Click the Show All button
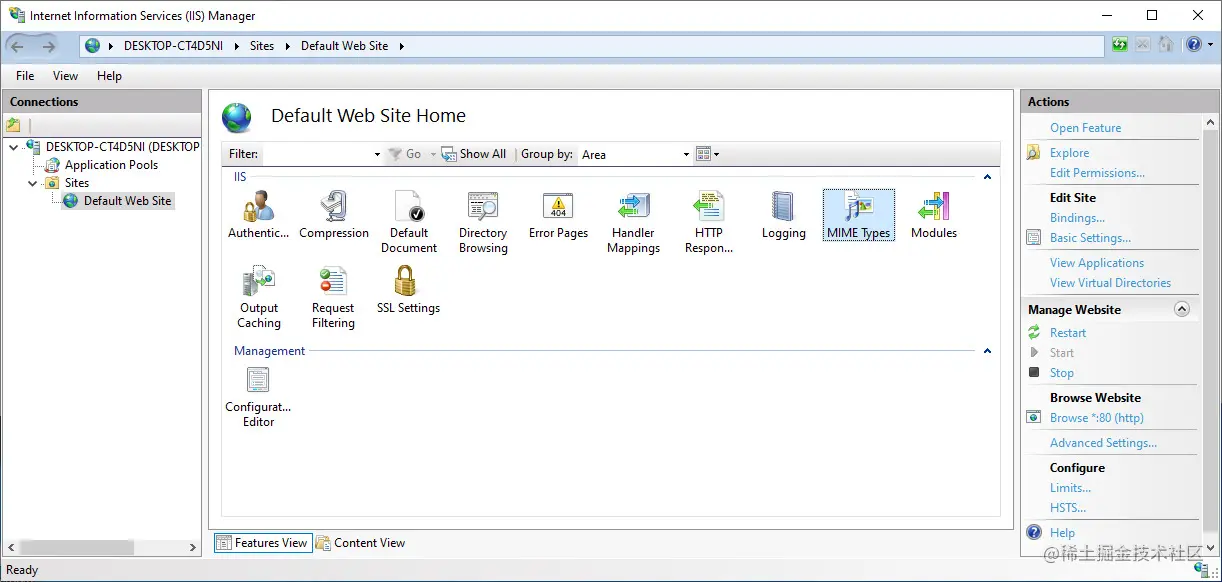The width and height of the screenshot is (1222, 582). pos(475,154)
